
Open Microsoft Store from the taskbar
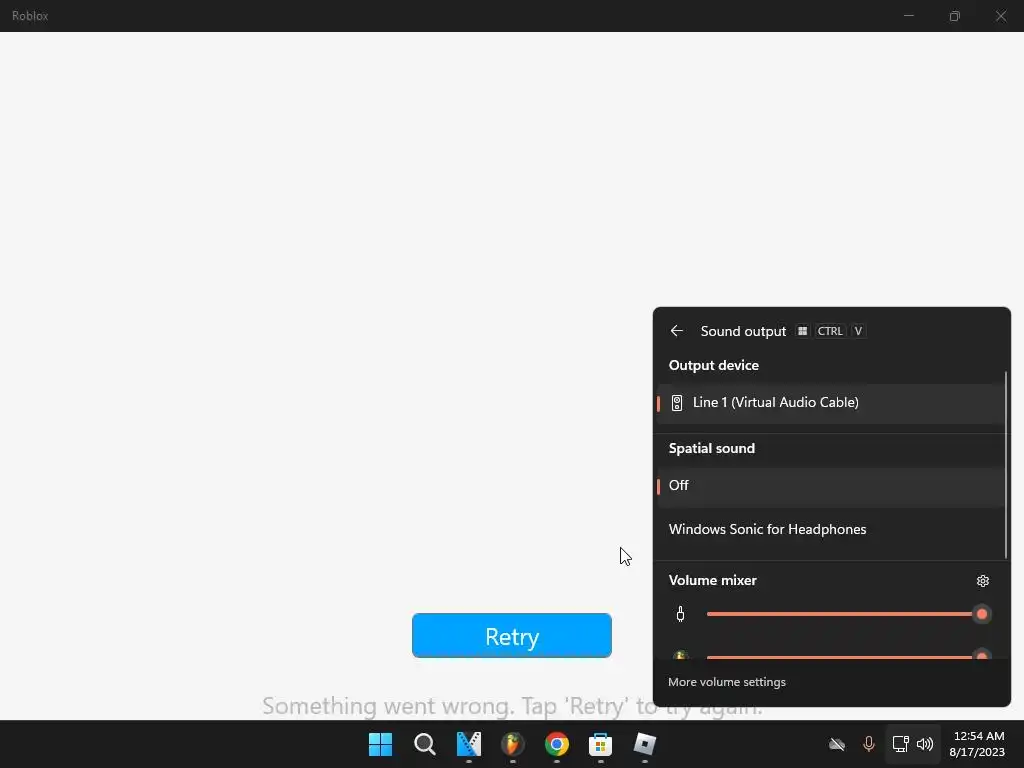coord(601,744)
